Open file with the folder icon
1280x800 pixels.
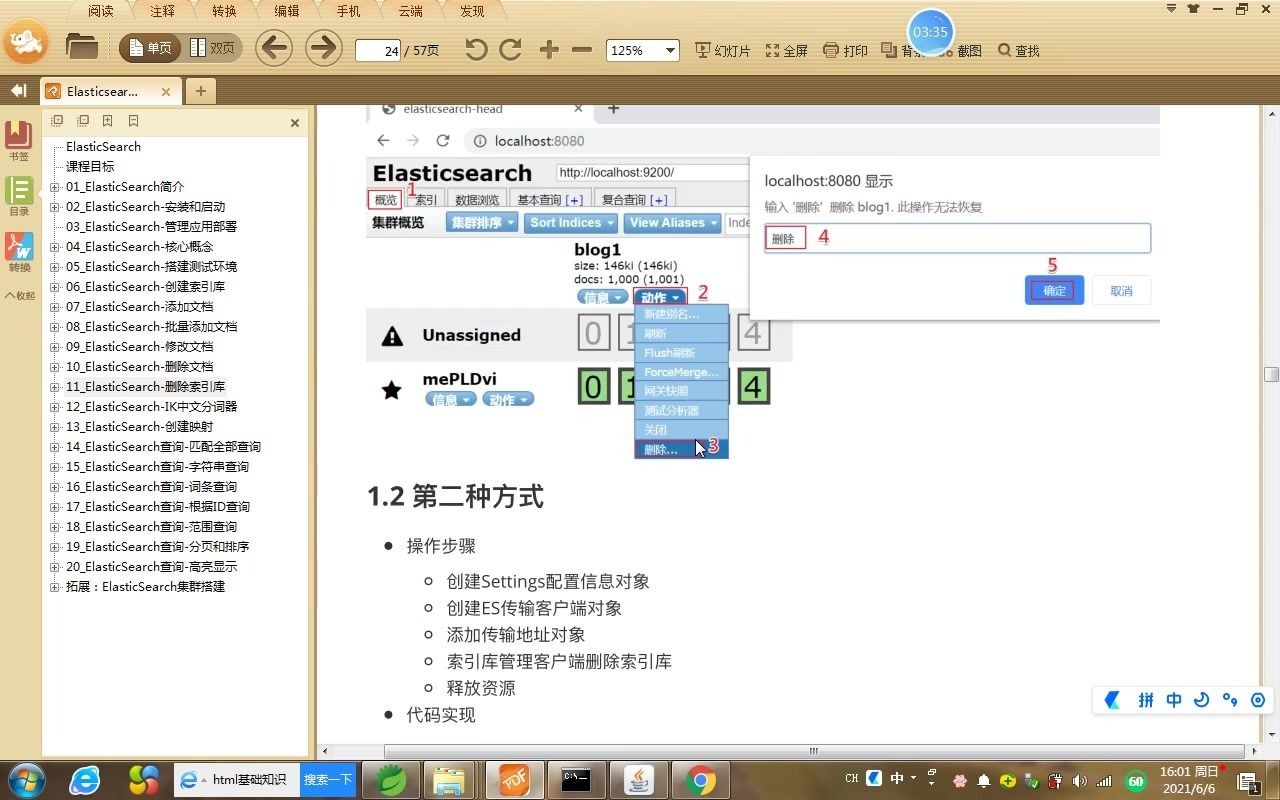[x=81, y=47]
